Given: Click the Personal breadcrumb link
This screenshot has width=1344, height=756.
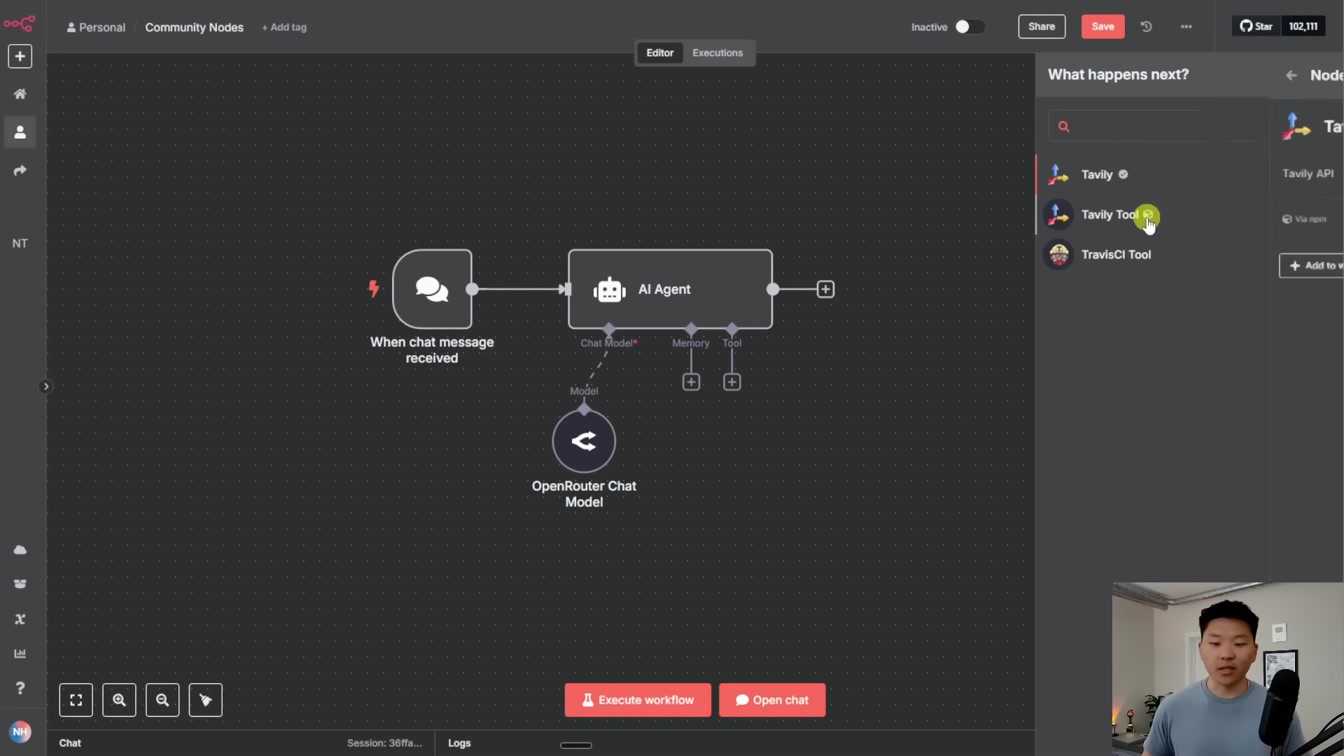Looking at the screenshot, I should [x=96, y=27].
